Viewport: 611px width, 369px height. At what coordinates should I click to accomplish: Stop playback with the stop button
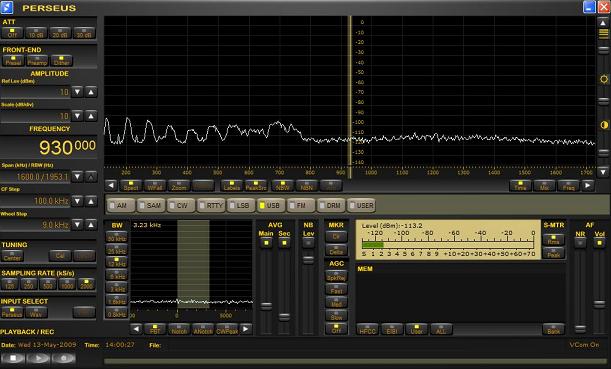pyautogui.click(x=13, y=358)
